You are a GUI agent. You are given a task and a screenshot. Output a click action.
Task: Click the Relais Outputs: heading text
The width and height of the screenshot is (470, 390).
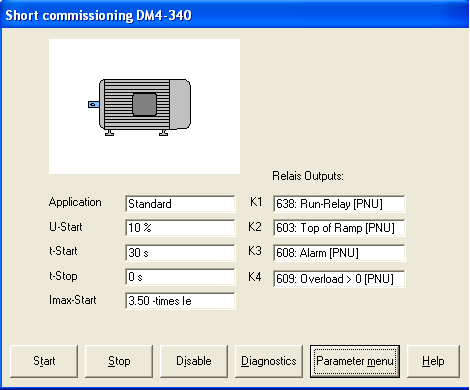coord(308,176)
